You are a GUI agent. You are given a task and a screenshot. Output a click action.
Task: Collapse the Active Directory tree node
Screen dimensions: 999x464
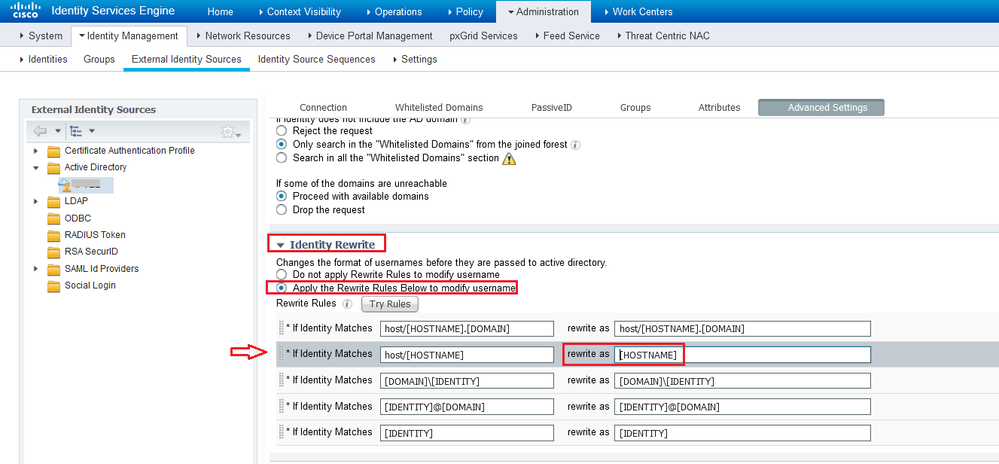[36, 168]
